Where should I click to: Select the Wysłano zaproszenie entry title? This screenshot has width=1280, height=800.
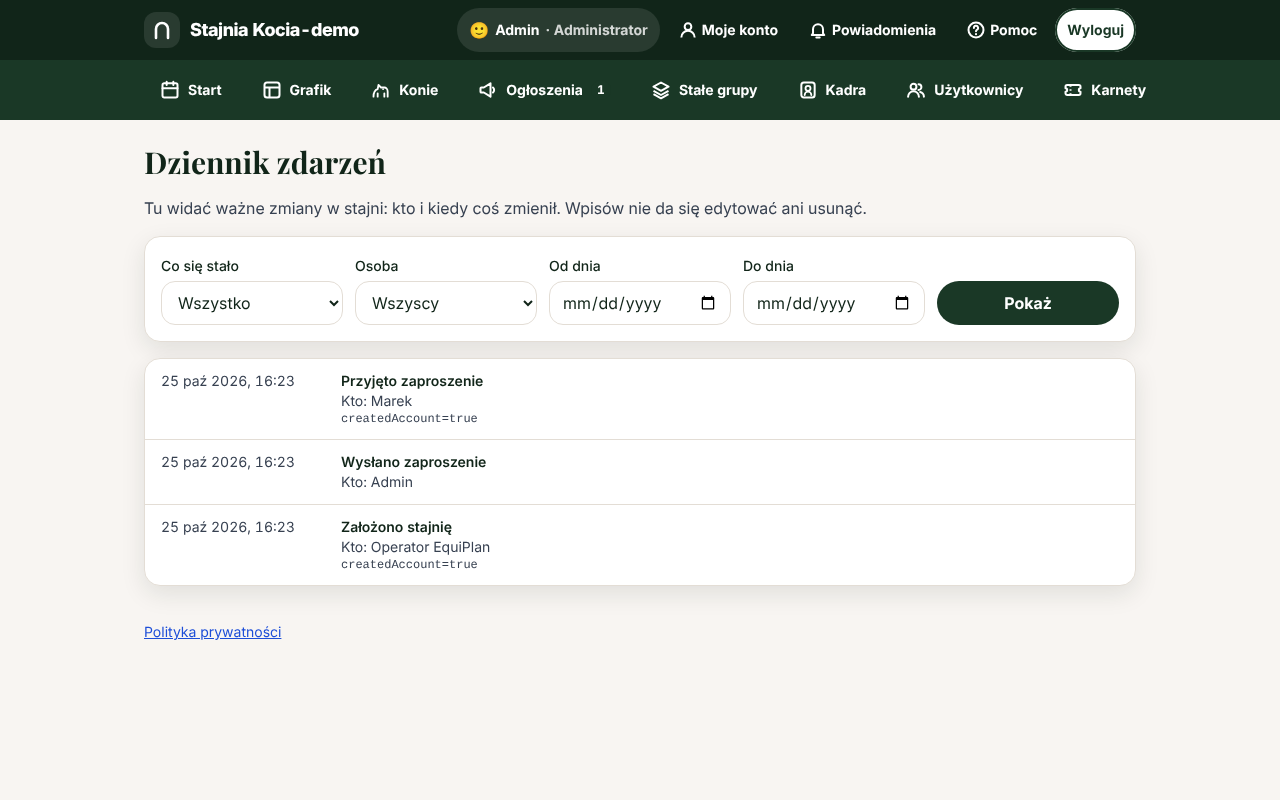pyautogui.click(x=414, y=462)
